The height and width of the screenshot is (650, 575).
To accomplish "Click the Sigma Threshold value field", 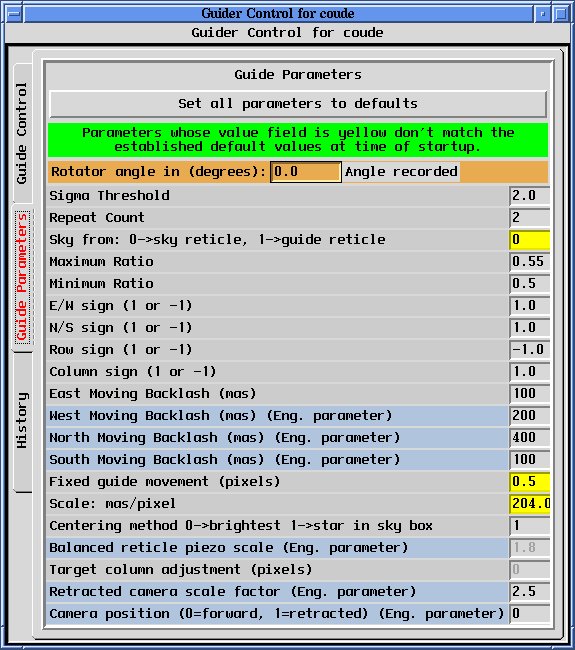I will point(529,196).
